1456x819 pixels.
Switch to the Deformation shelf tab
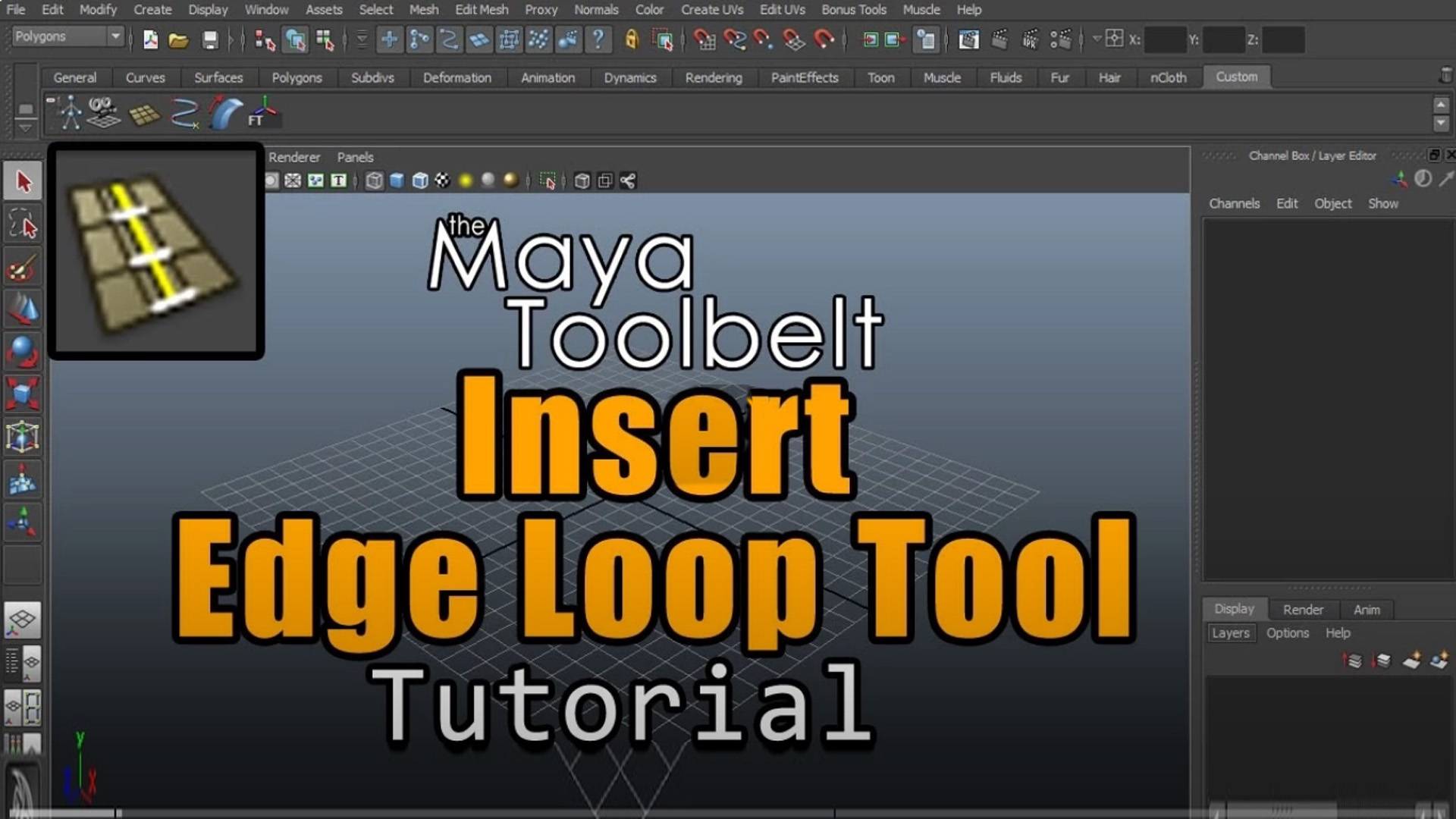click(x=457, y=77)
